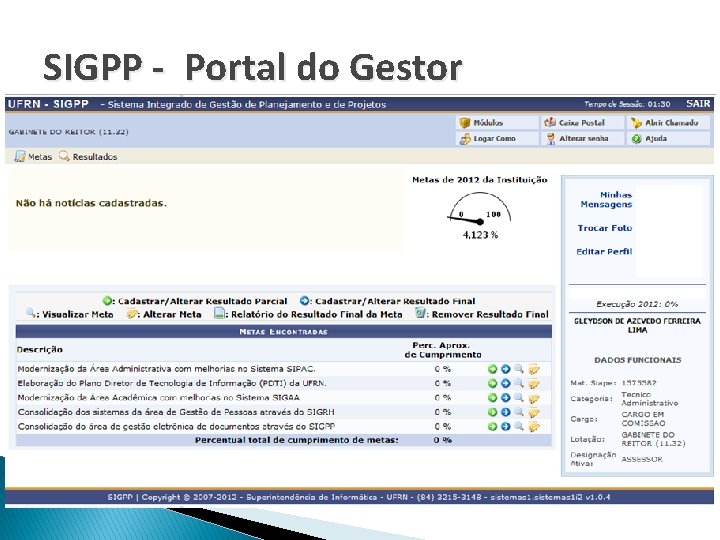Edit meta icon for PDTI row
720x540 pixels.
[x=534, y=383]
